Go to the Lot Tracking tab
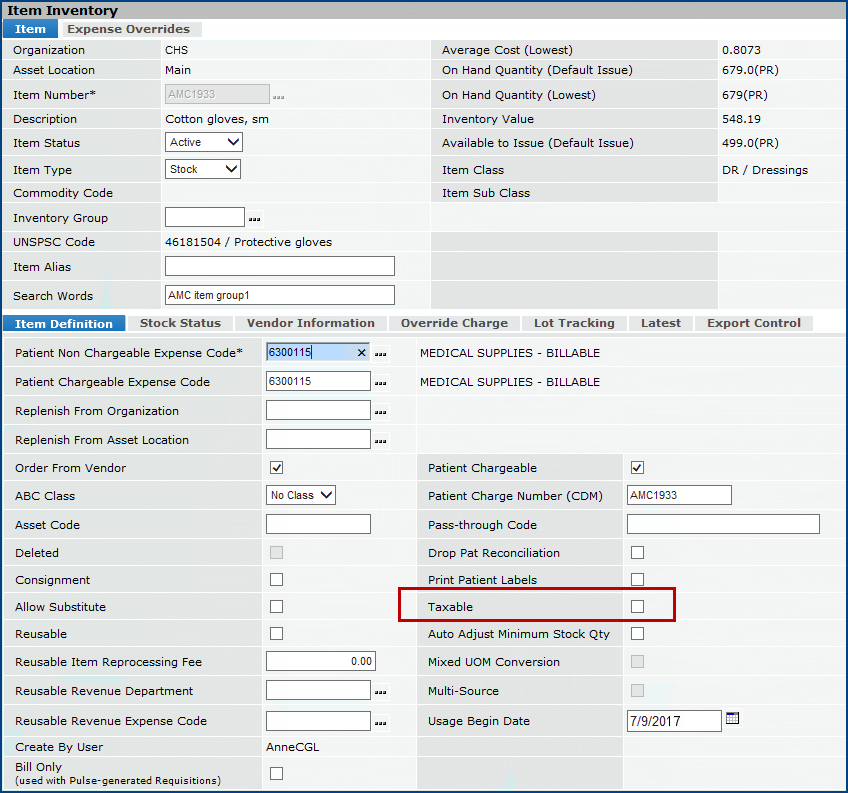Screen dimensions: 848x793 click(x=574, y=323)
